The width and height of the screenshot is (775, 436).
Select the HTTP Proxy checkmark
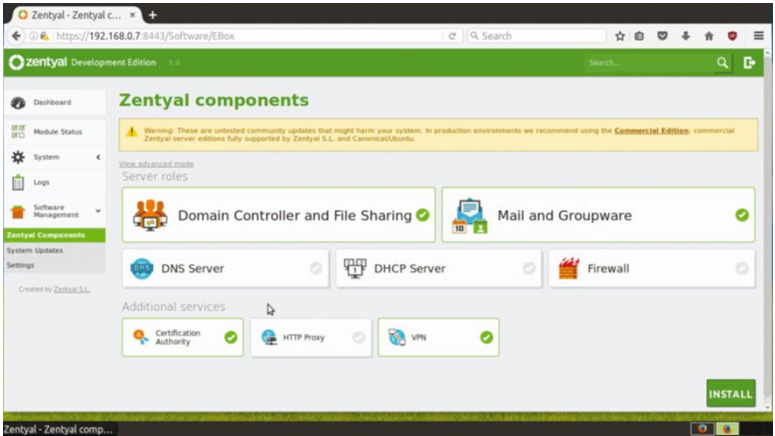[358, 337]
